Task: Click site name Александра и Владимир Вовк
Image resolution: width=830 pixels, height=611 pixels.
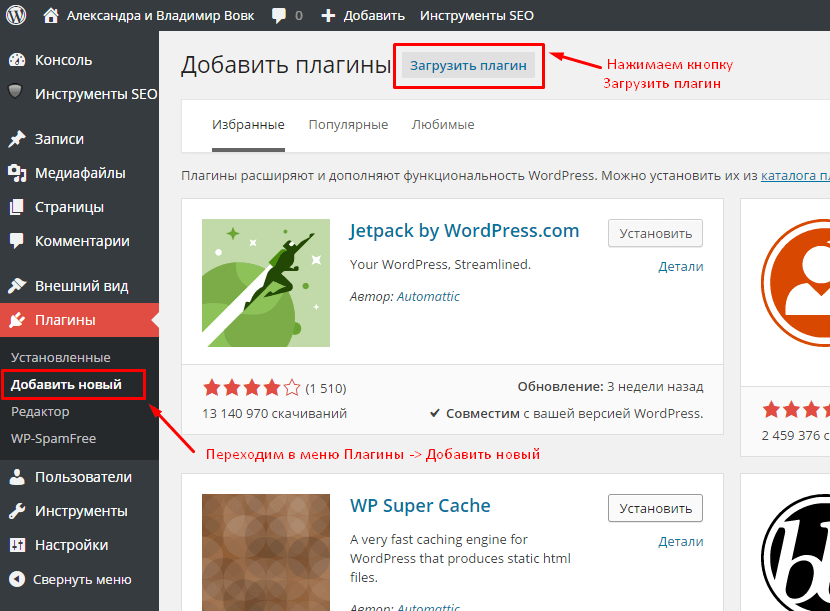Action: pos(160,16)
